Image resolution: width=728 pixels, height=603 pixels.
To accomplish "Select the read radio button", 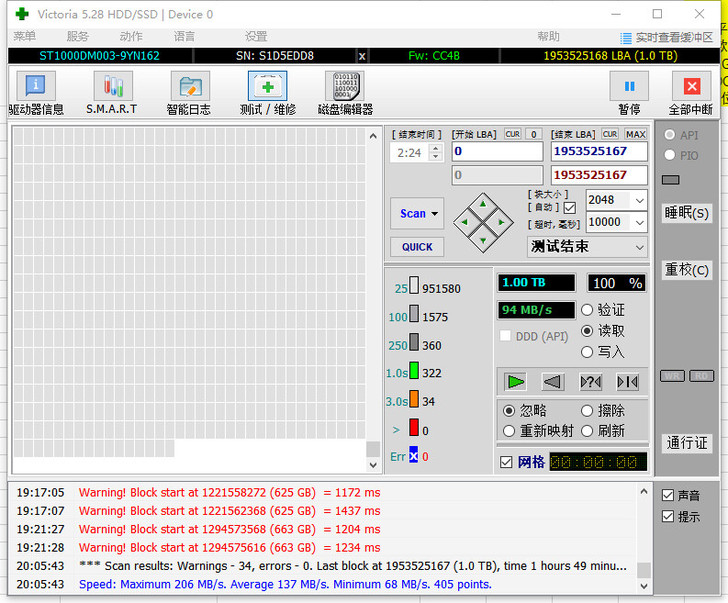I will click(x=587, y=331).
